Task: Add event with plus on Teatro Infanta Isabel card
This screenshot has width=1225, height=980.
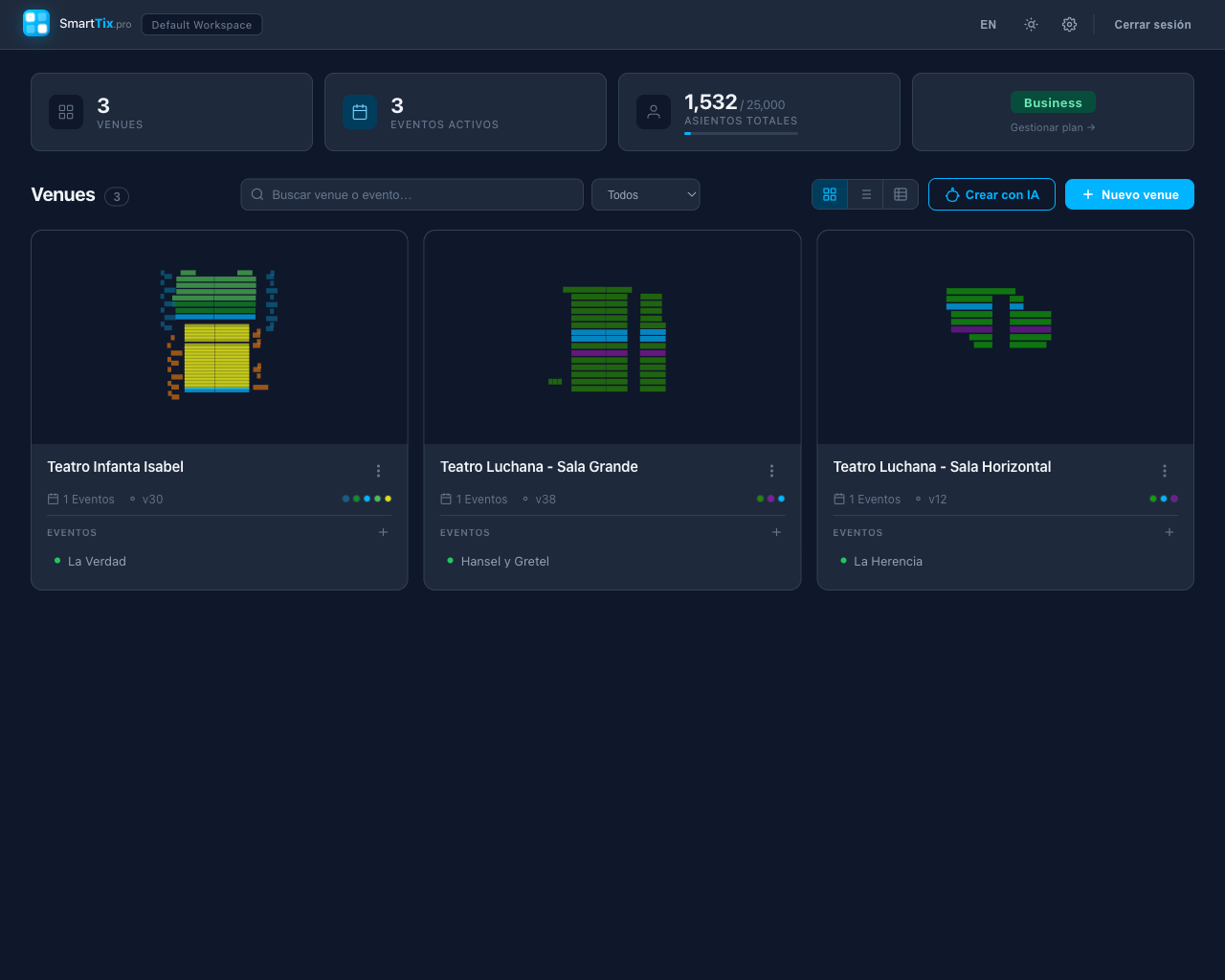Action: point(383,532)
